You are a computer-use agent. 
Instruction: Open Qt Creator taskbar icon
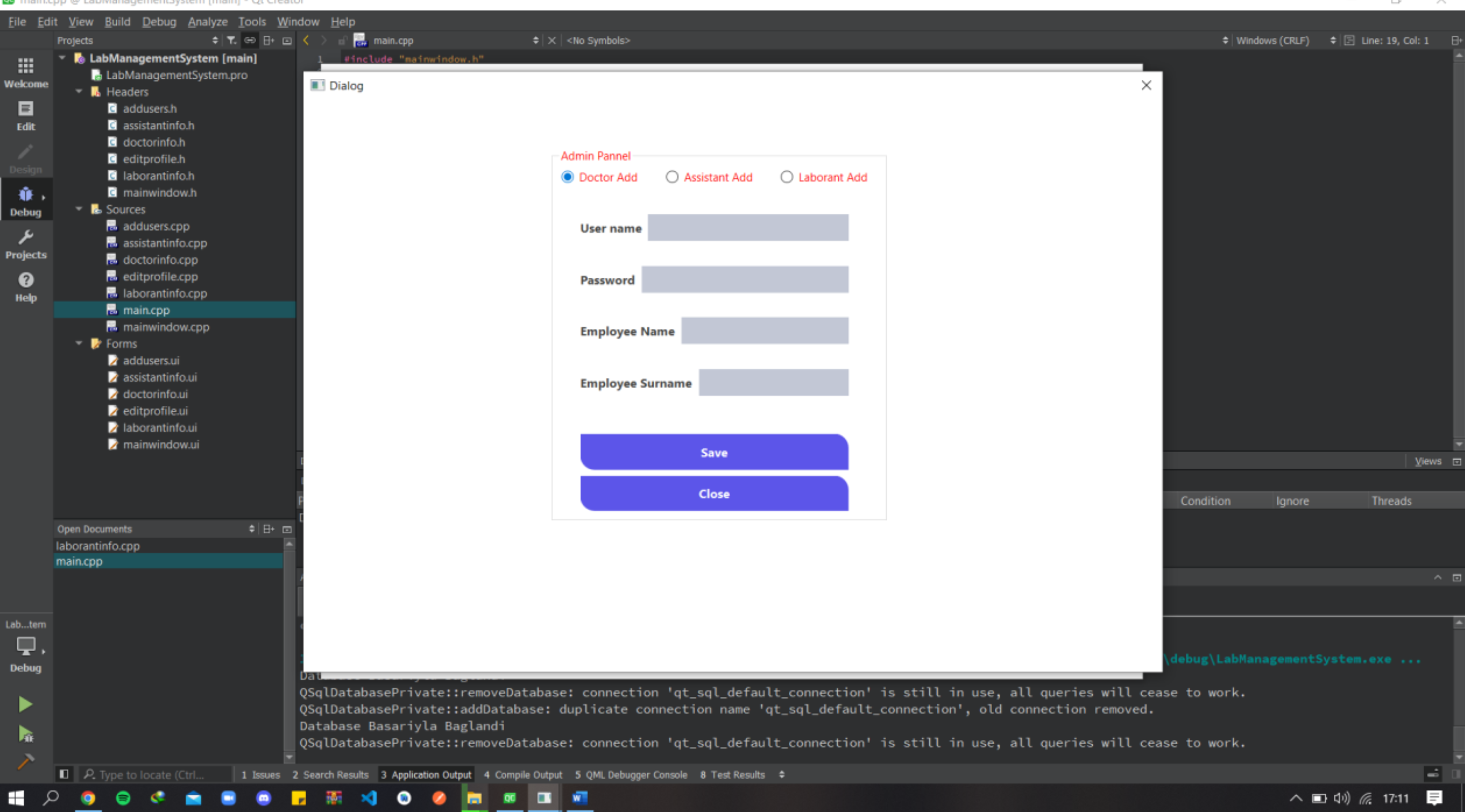(510, 798)
